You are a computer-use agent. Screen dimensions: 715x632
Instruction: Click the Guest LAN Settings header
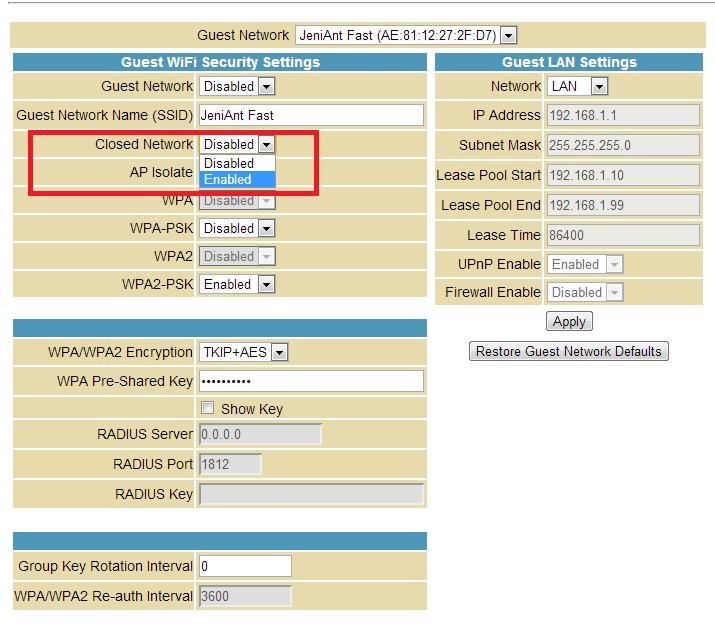(569, 62)
